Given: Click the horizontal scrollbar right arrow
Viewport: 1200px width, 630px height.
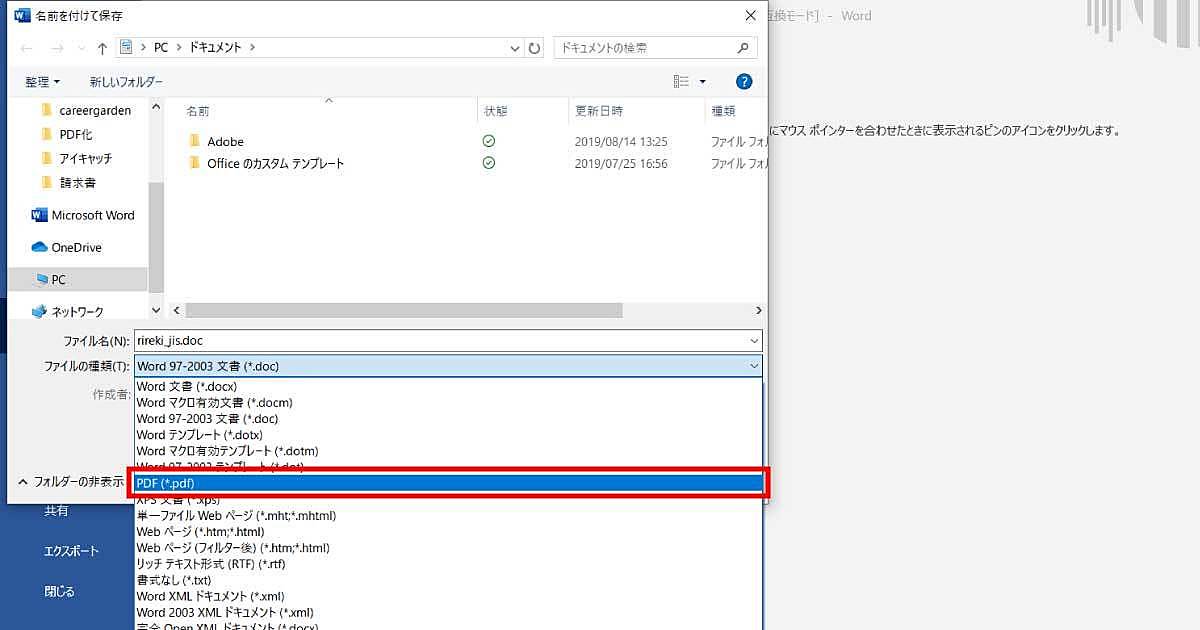Looking at the screenshot, I should [x=759, y=311].
